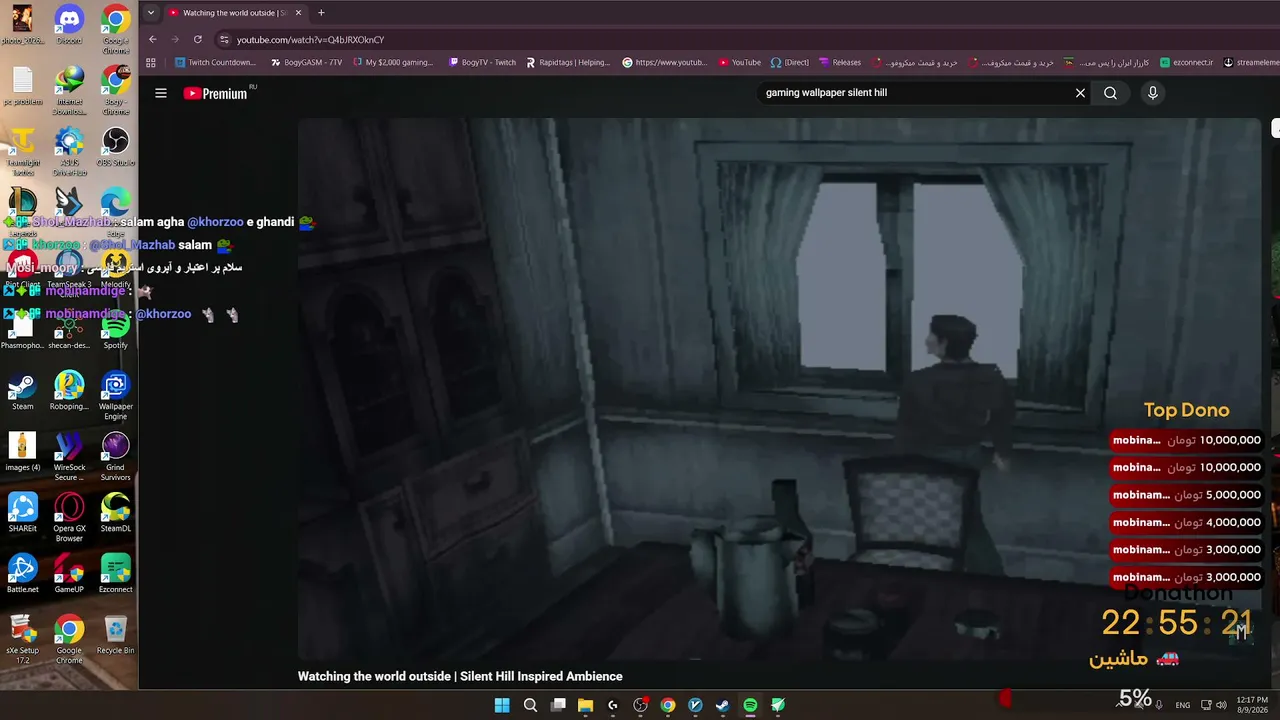Open the YouTube bookmark
Image resolution: width=1280 pixels, height=720 pixels.
click(x=739, y=62)
